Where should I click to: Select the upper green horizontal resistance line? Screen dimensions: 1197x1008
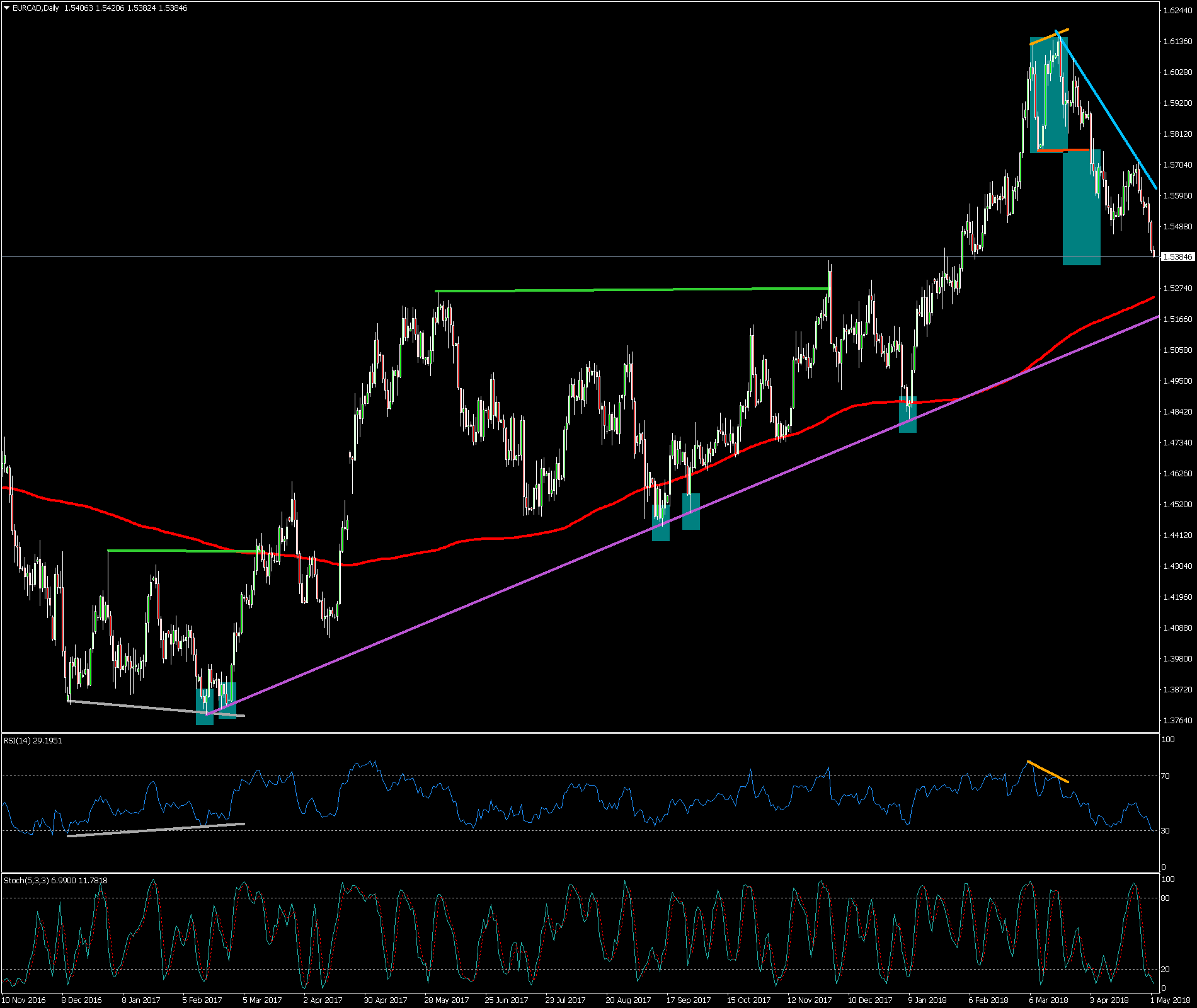tap(630, 289)
